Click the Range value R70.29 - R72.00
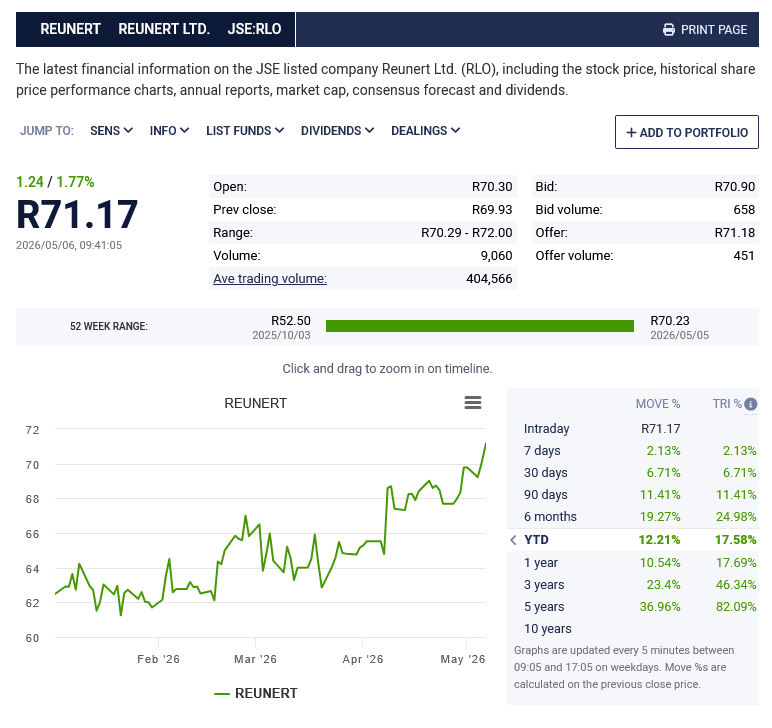The height and width of the screenshot is (728, 772). [466, 233]
